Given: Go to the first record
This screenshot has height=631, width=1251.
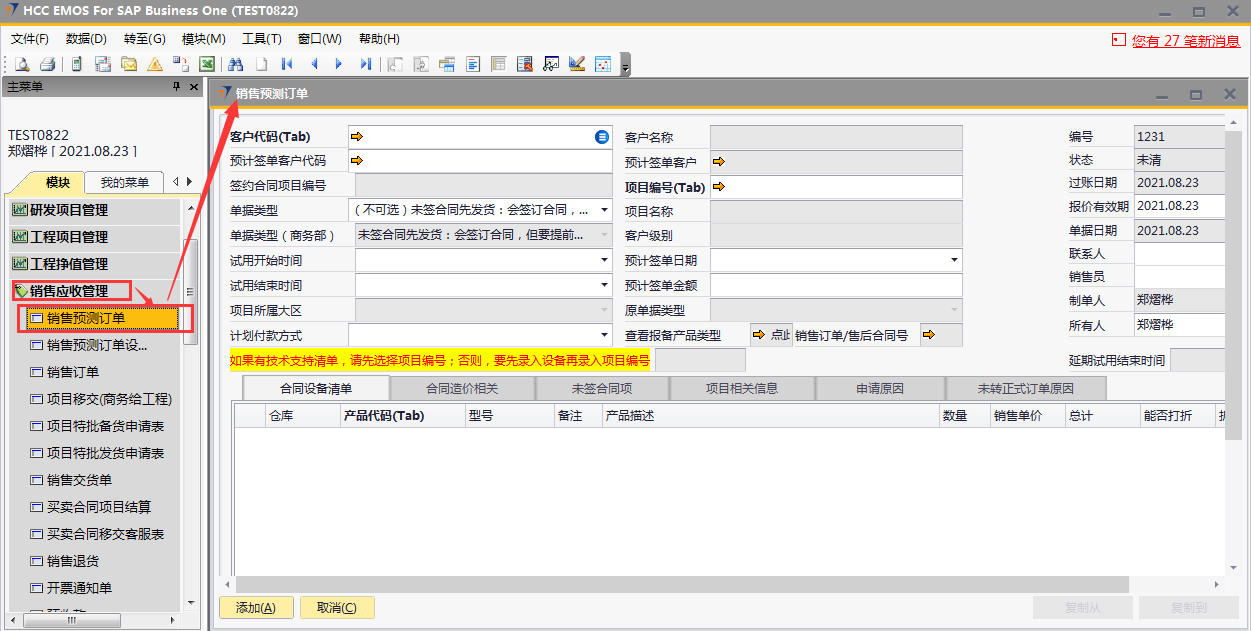Looking at the screenshot, I should coord(288,64).
